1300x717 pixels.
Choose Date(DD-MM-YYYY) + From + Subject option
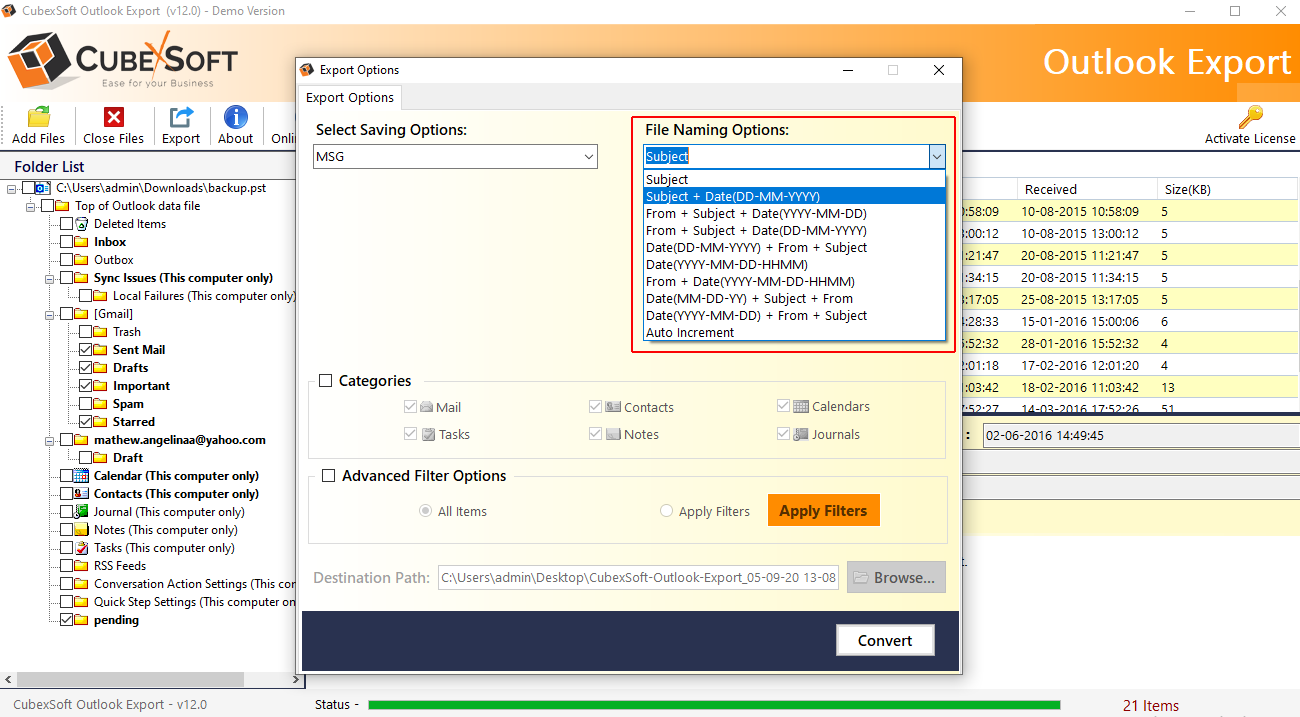tap(794, 247)
